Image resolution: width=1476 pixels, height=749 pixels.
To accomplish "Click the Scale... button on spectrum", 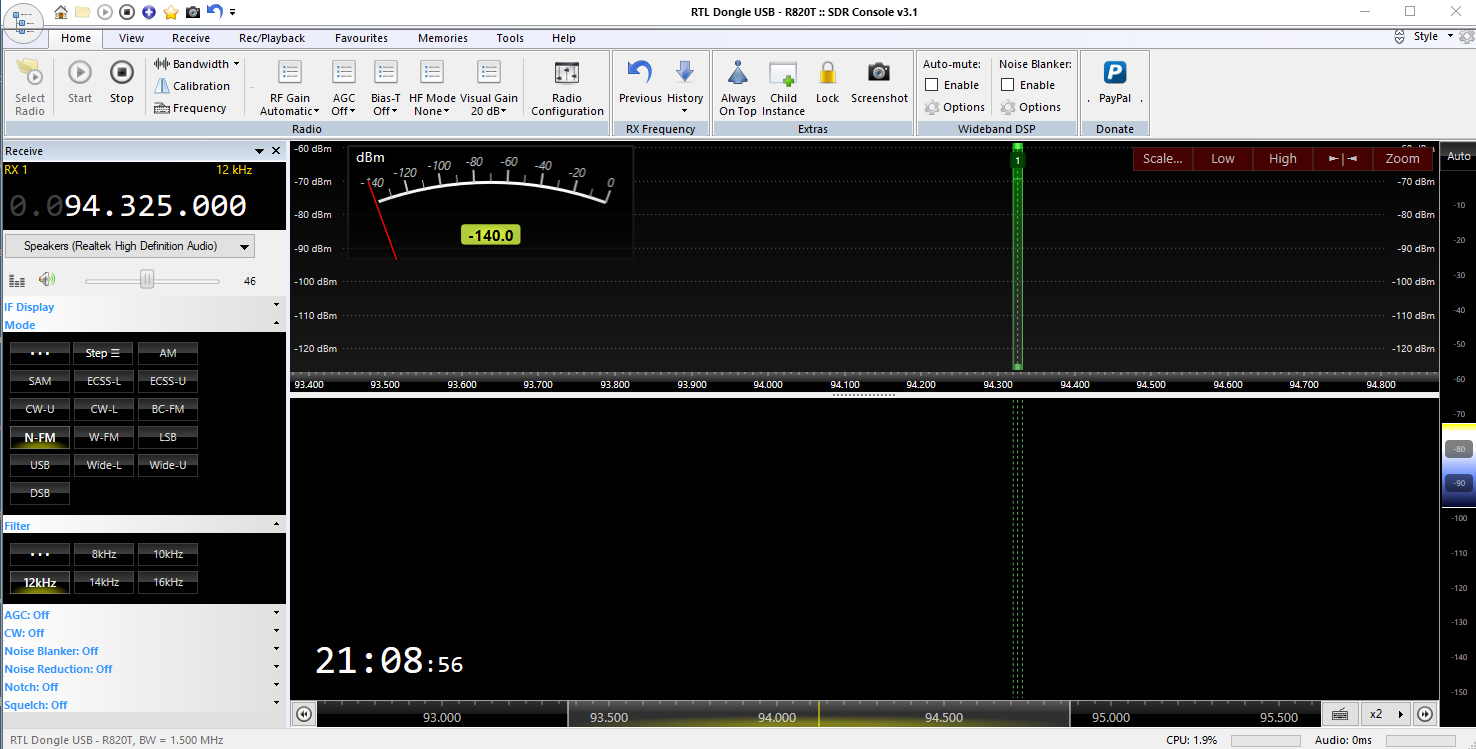I will (1162, 158).
